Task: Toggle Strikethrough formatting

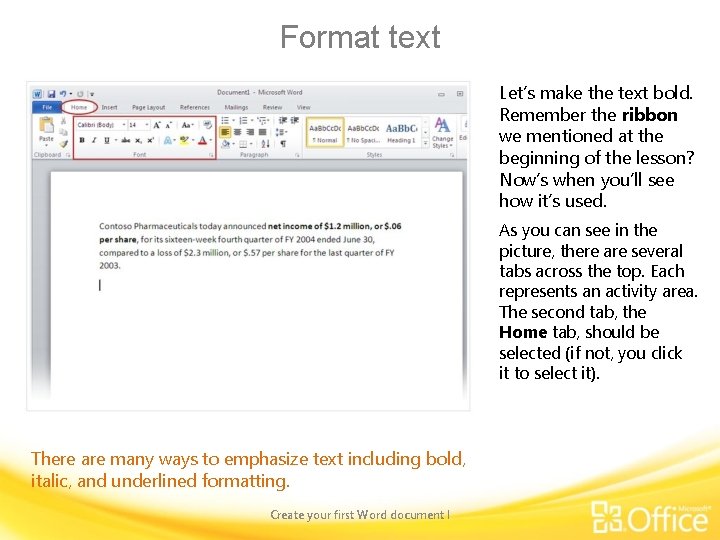Action: [125, 141]
